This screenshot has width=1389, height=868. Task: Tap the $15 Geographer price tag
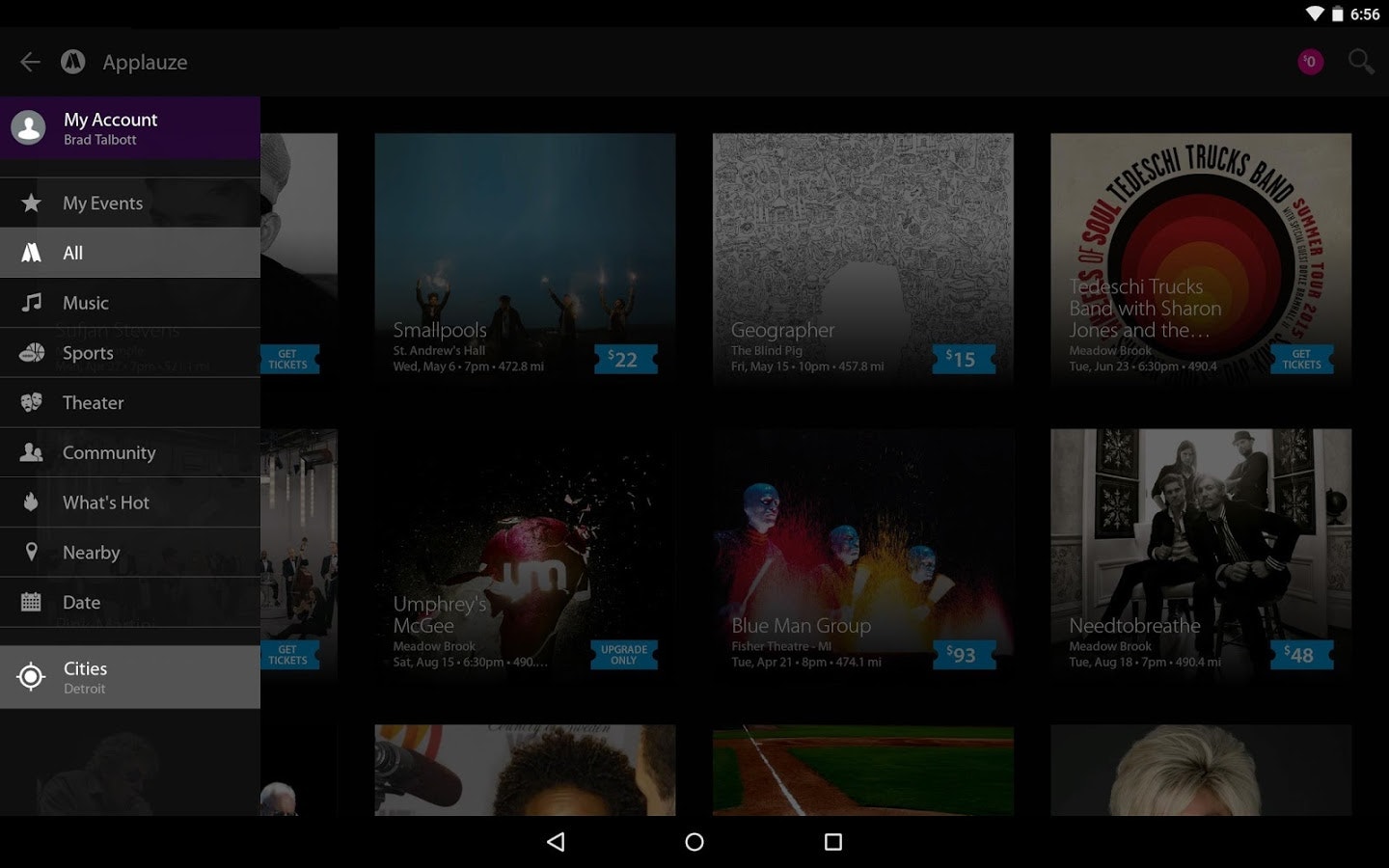(964, 359)
